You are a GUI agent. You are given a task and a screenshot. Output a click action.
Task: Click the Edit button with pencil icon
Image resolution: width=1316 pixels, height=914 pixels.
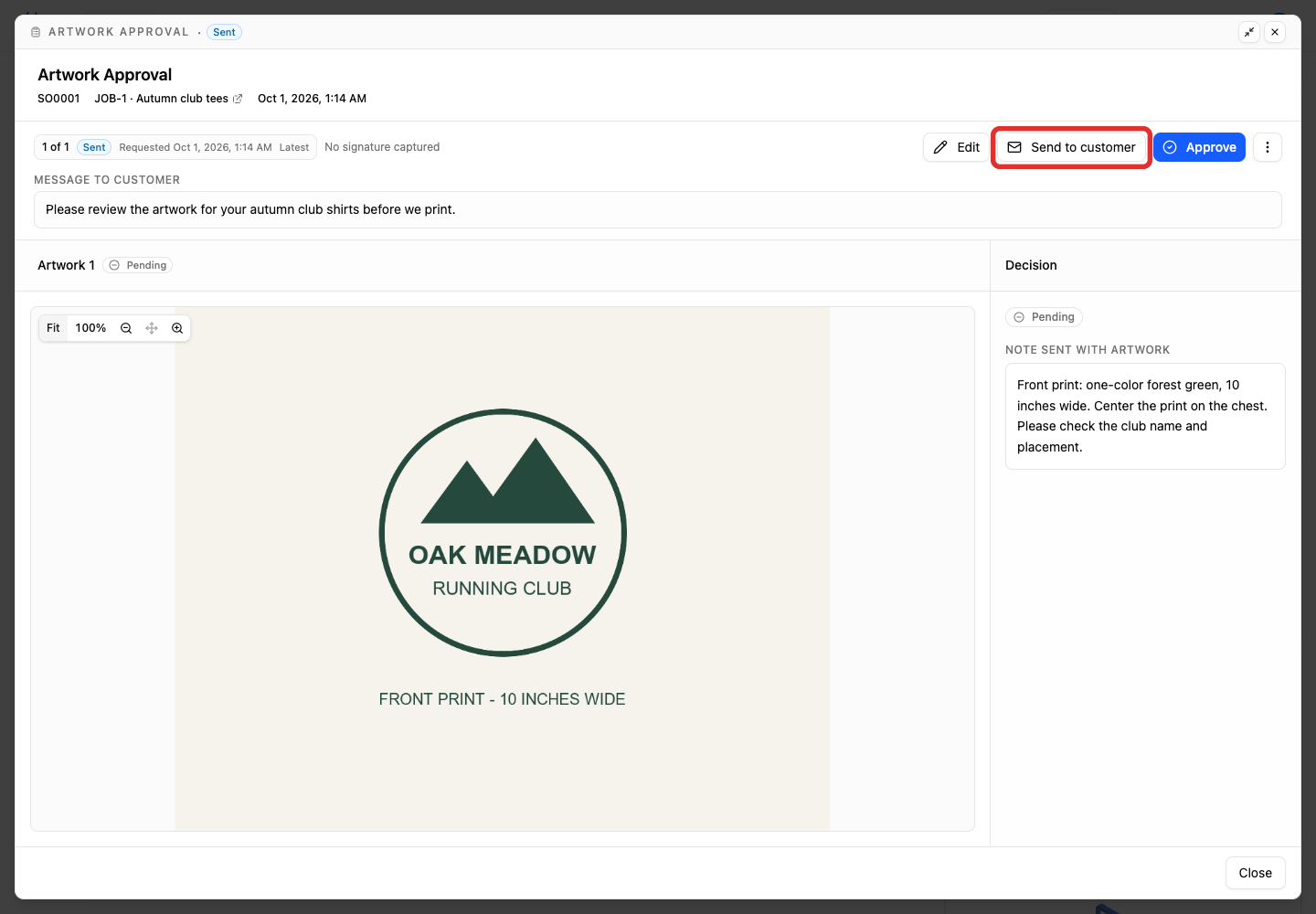(956, 147)
